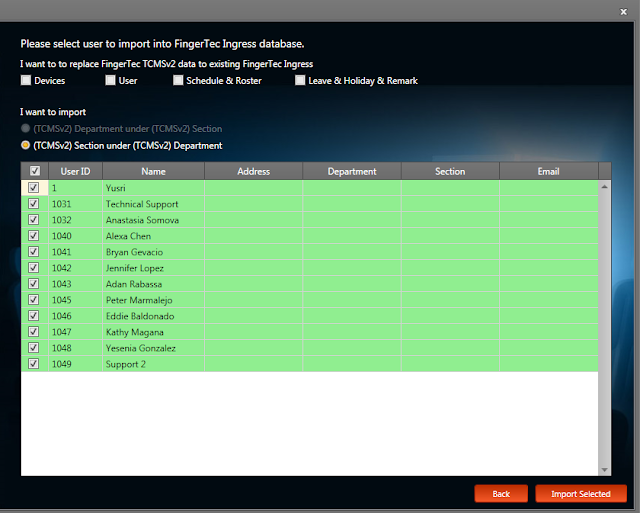This screenshot has width=640, height=513.
Task: Click user ID cell 1041
Action: click(76, 252)
